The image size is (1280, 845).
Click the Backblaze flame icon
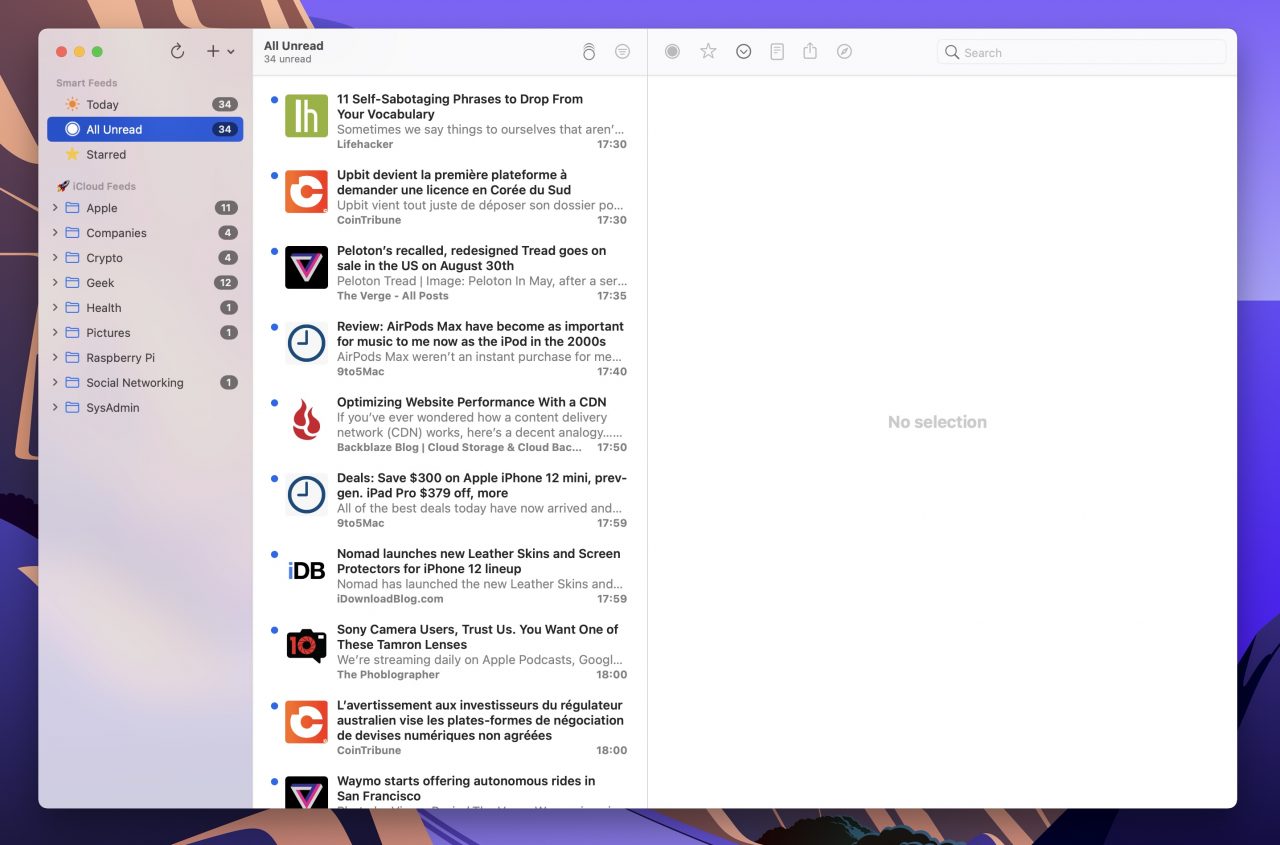point(306,419)
